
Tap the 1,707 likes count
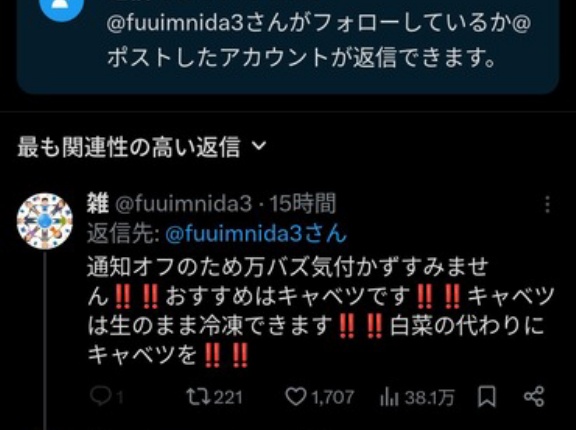pyautogui.click(x=333, y=397)
